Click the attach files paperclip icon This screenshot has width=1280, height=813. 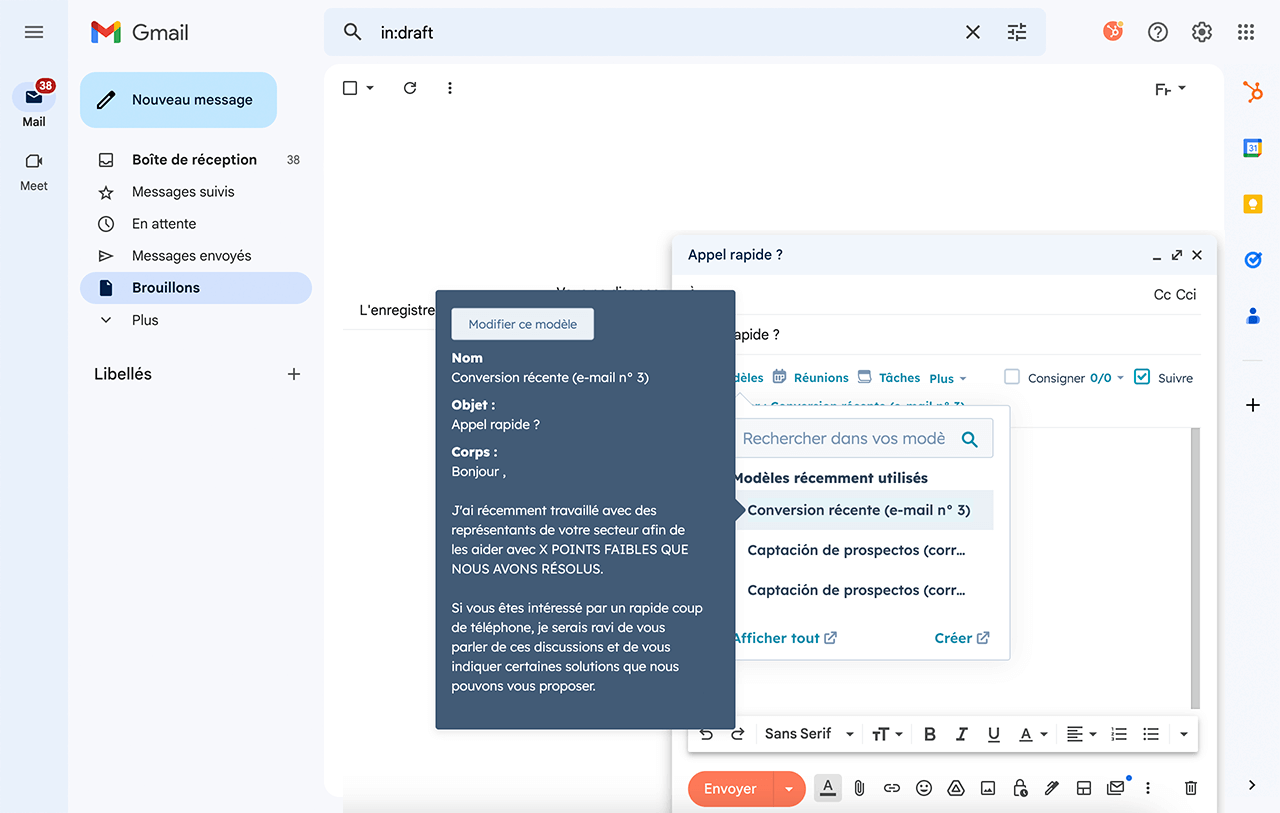click(x=859, y=788)
